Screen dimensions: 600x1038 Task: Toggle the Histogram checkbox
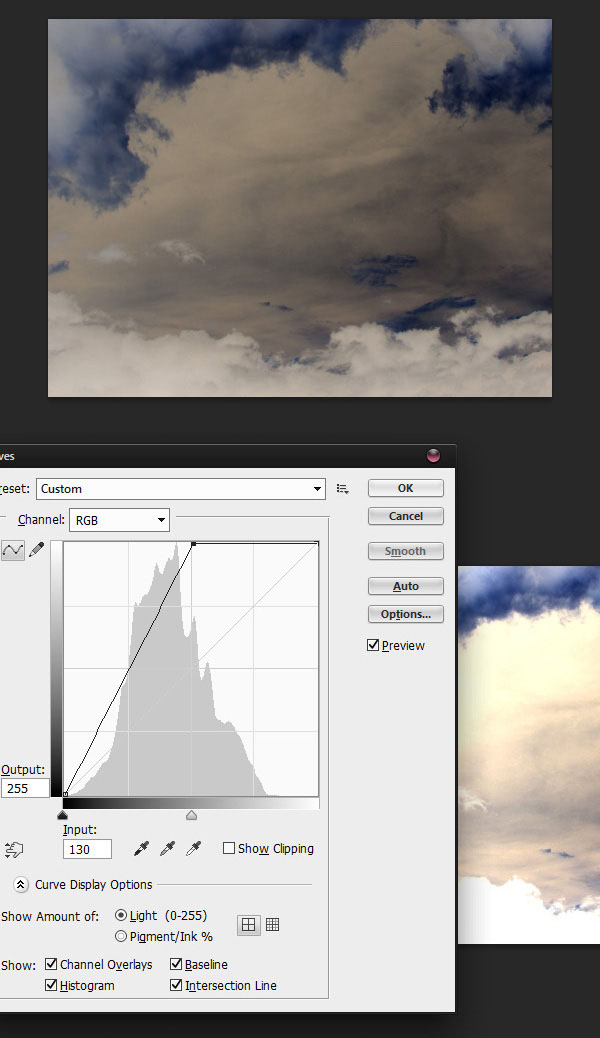click(x=51, y=985)
